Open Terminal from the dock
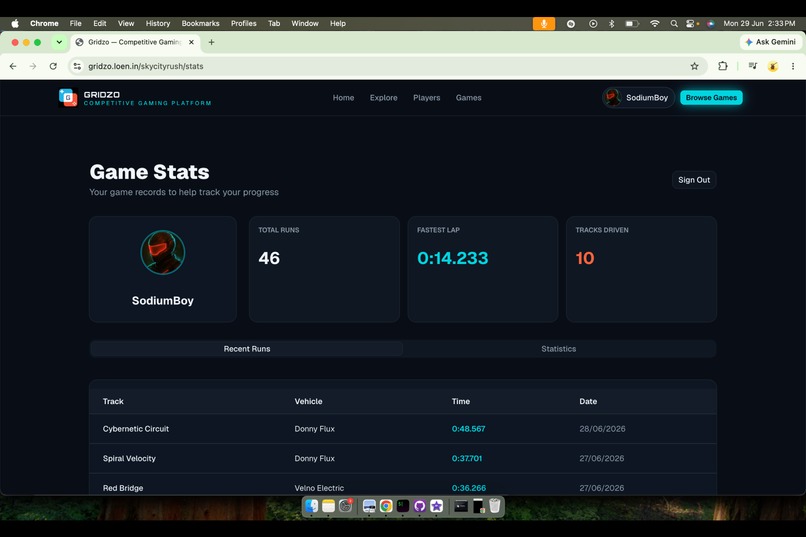Image resolution: width=806 pixels, height=537 pixels. point(402,506)
